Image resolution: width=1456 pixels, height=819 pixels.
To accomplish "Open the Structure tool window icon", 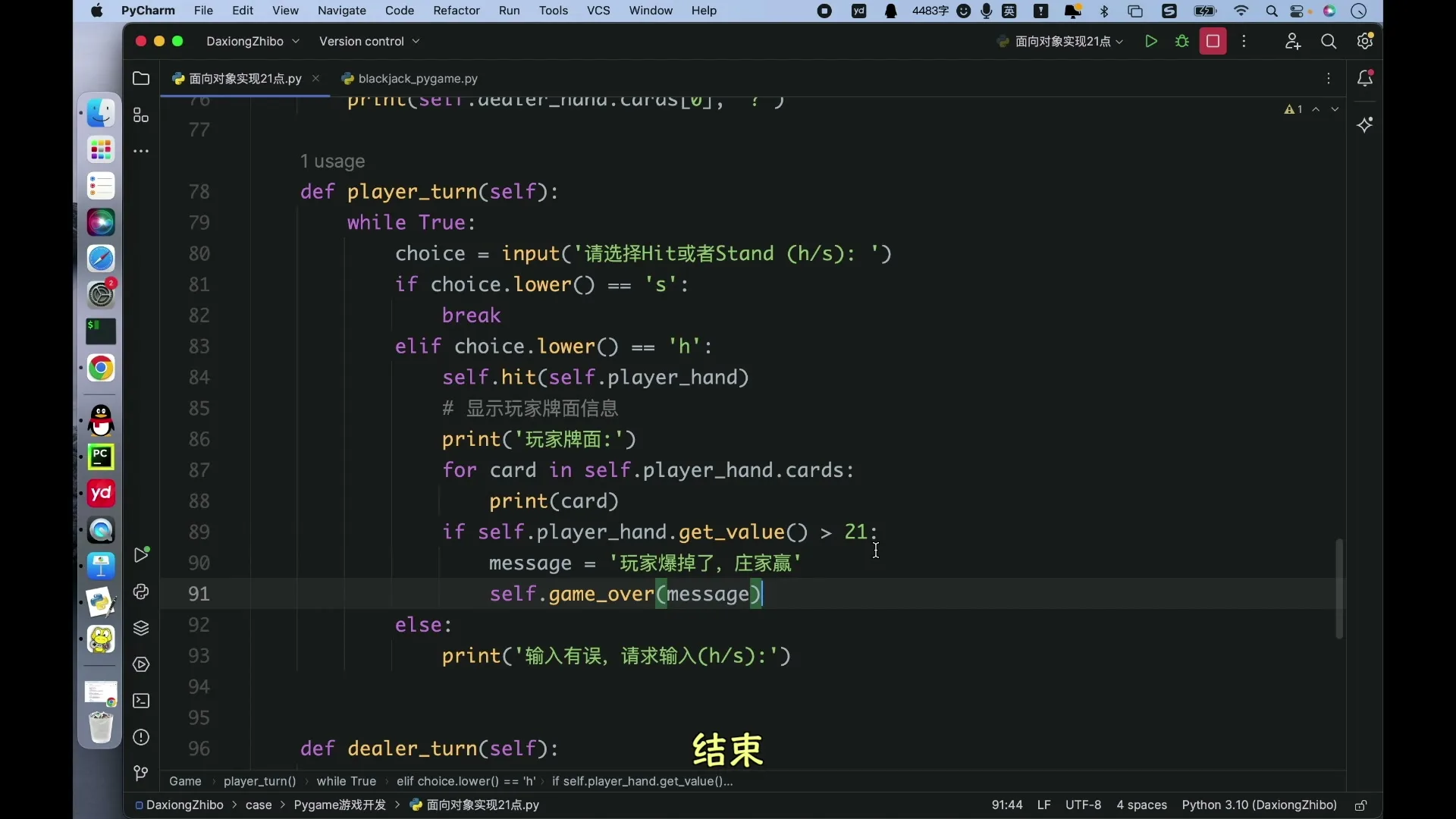I will (x=141, y=115).
